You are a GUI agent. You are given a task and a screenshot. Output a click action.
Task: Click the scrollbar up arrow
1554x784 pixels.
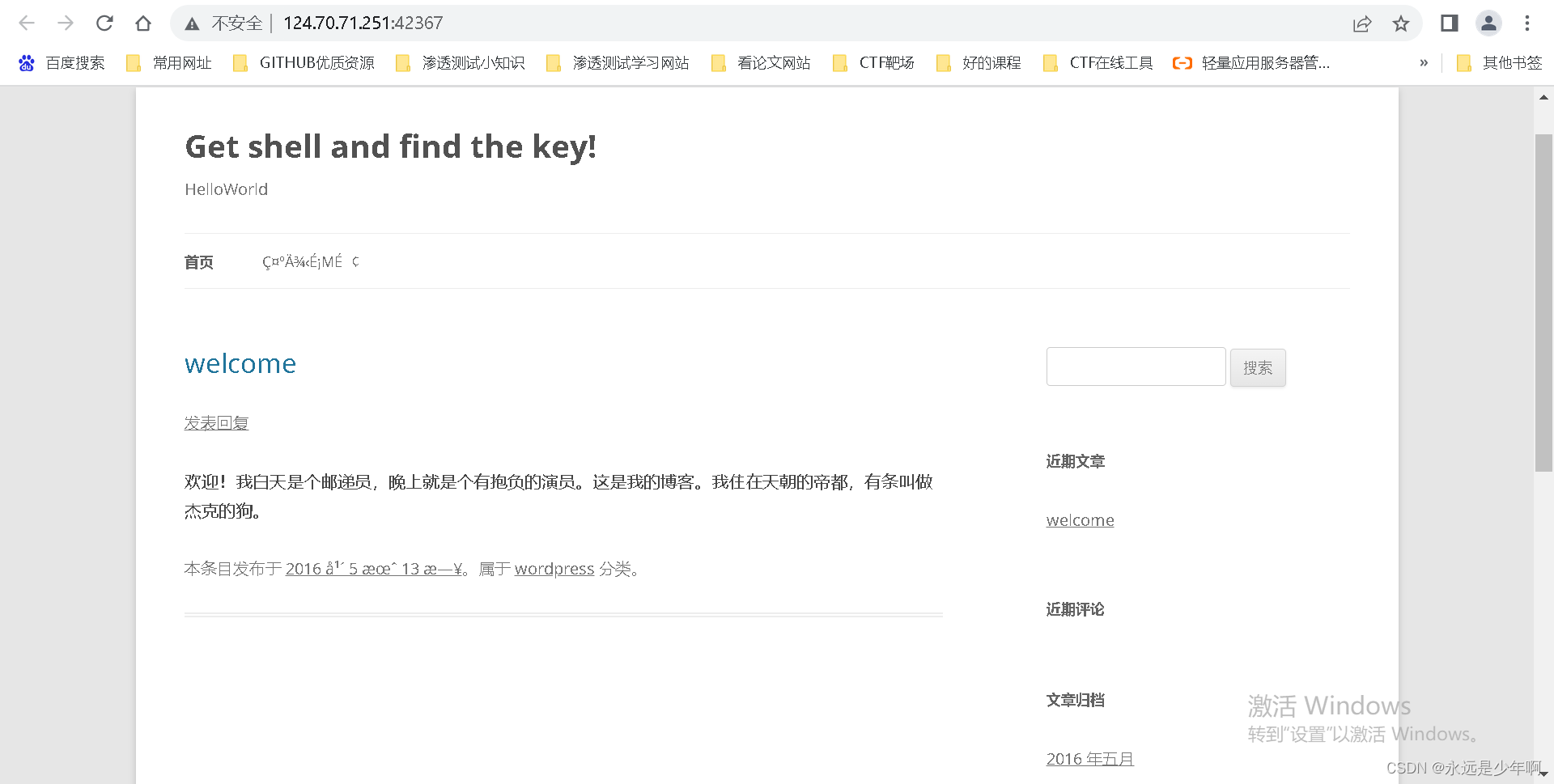[x=1544, y=97]
